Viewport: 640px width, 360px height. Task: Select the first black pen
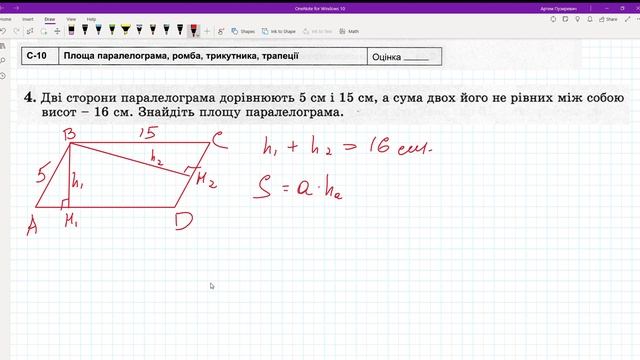[x=85, y=30]
